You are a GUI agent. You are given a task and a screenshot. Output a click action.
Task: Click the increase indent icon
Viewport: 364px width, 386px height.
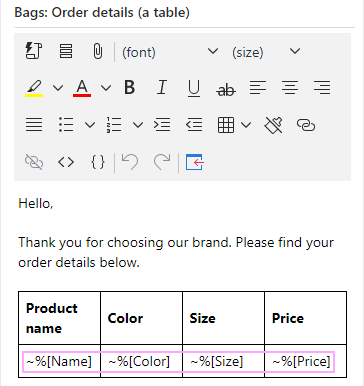[162, 125]
